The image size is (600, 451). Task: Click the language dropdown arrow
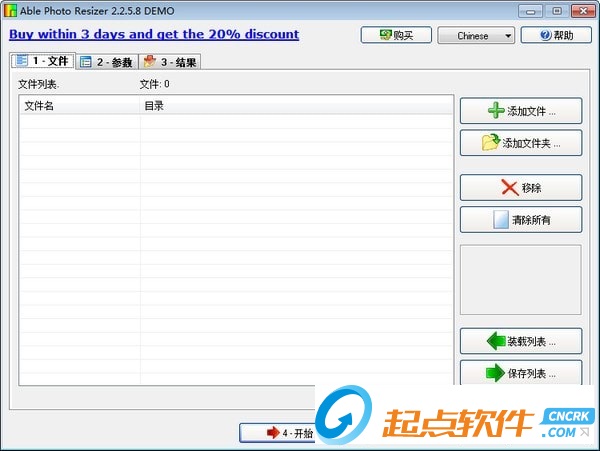pos(508,36)
